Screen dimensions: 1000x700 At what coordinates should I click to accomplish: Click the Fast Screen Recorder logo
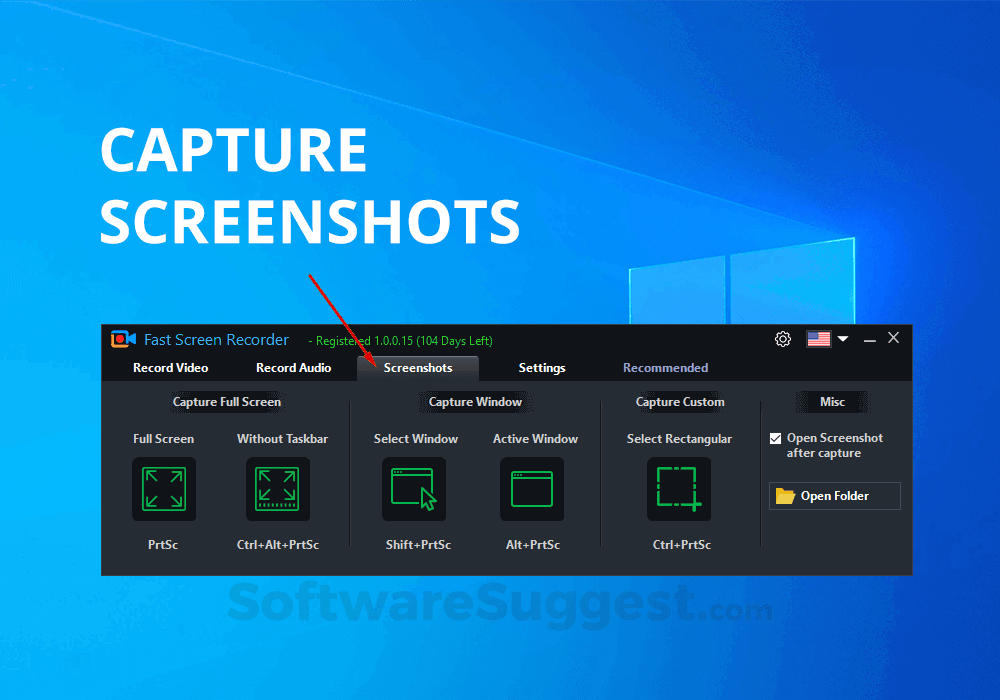[x=122, y=339]
